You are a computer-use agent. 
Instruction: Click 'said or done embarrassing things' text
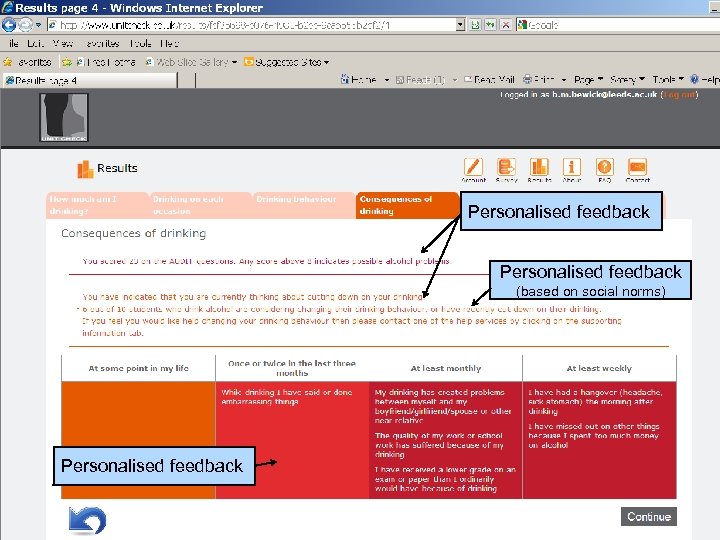[287, 397]
